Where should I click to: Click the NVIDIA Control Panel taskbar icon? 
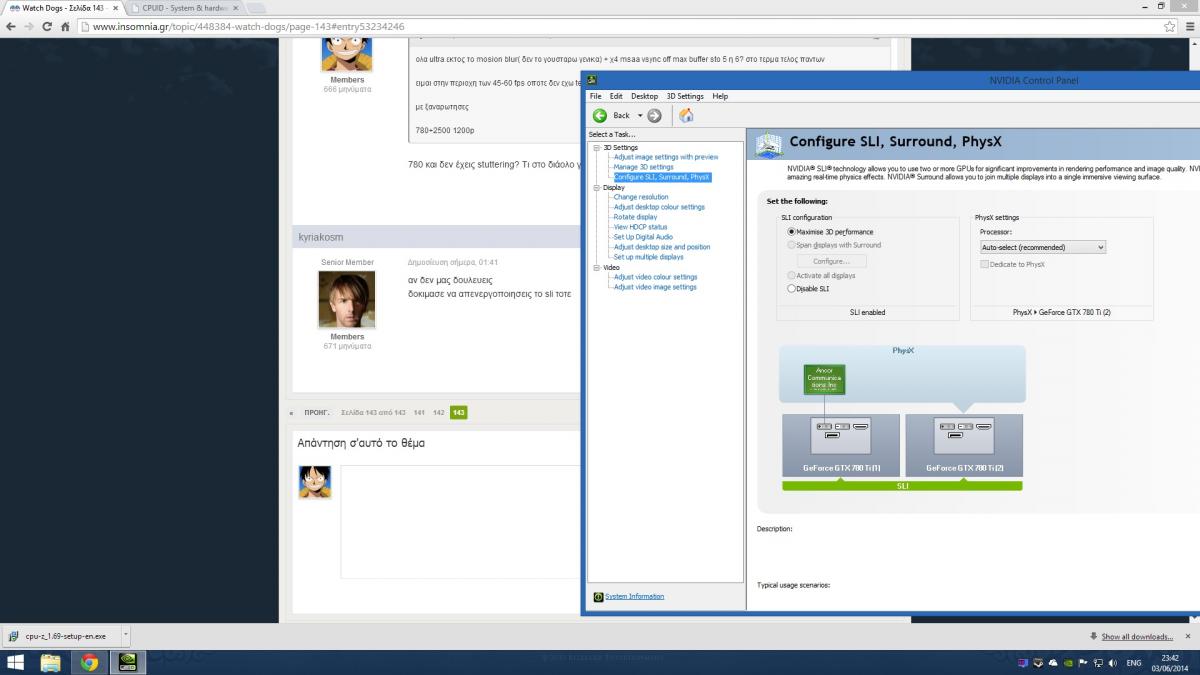coord(128,662)
